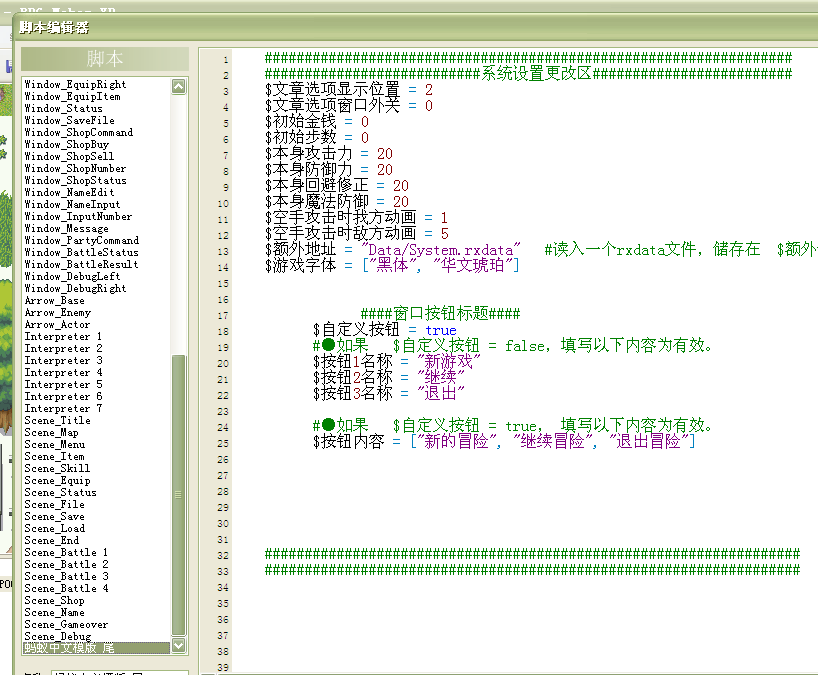Click the ####窗口按钮标题#### comment line
Image resolution: width=818 pixels, height=675 pixels.
click(x=440, y=314)
